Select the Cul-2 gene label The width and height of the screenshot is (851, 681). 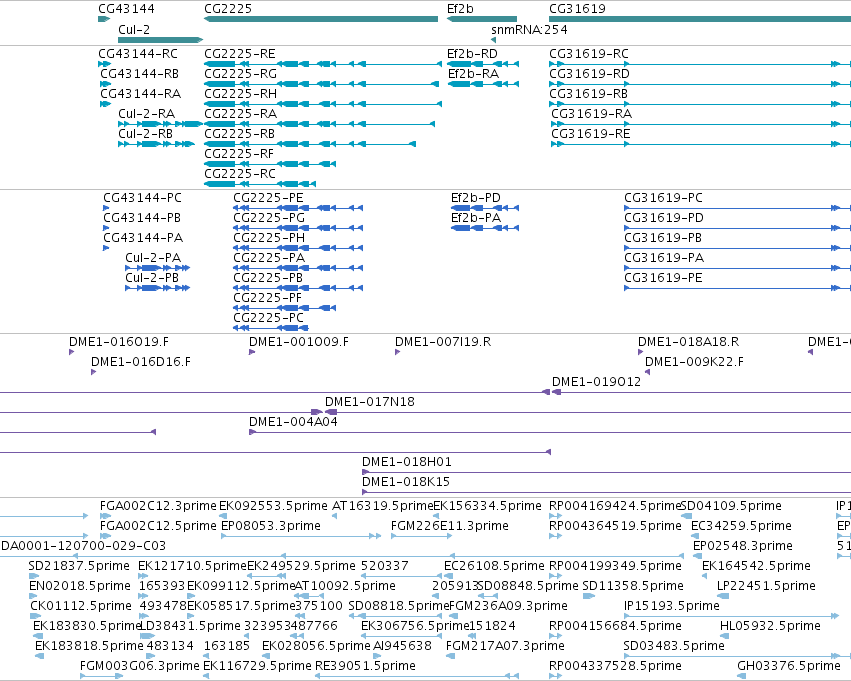click(134, 30)
